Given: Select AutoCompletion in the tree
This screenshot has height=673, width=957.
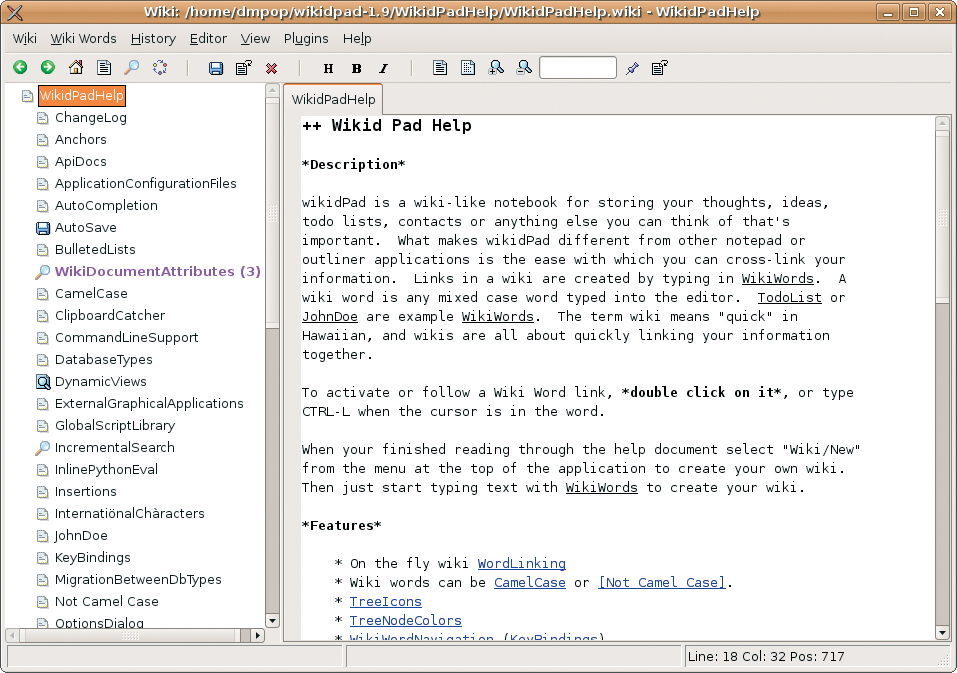Looking at the screenshot, I should point(106,206).
